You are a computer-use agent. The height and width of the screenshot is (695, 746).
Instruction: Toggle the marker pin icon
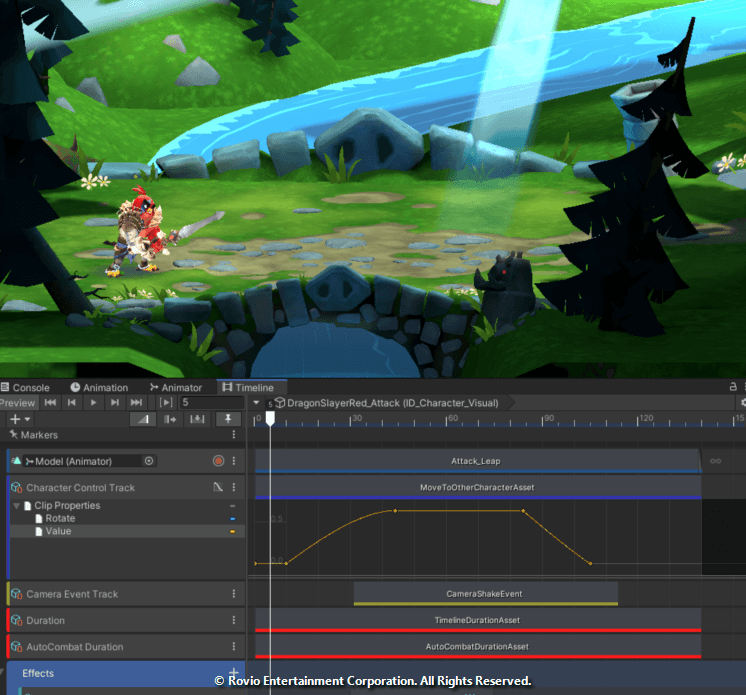pyautogui.click(x=229, y=419)
